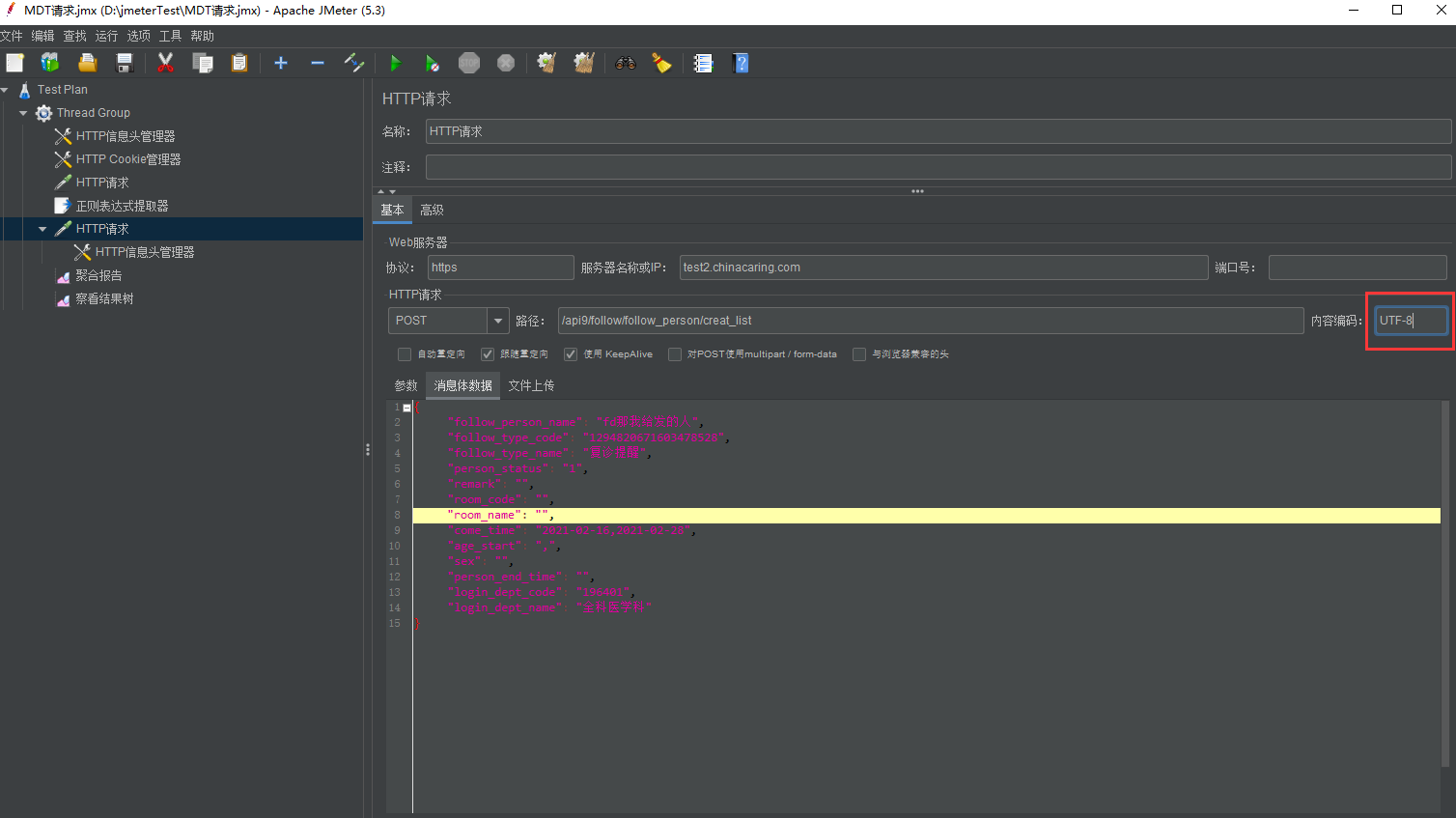Click the 端口号 input field

coord(1358,268)
